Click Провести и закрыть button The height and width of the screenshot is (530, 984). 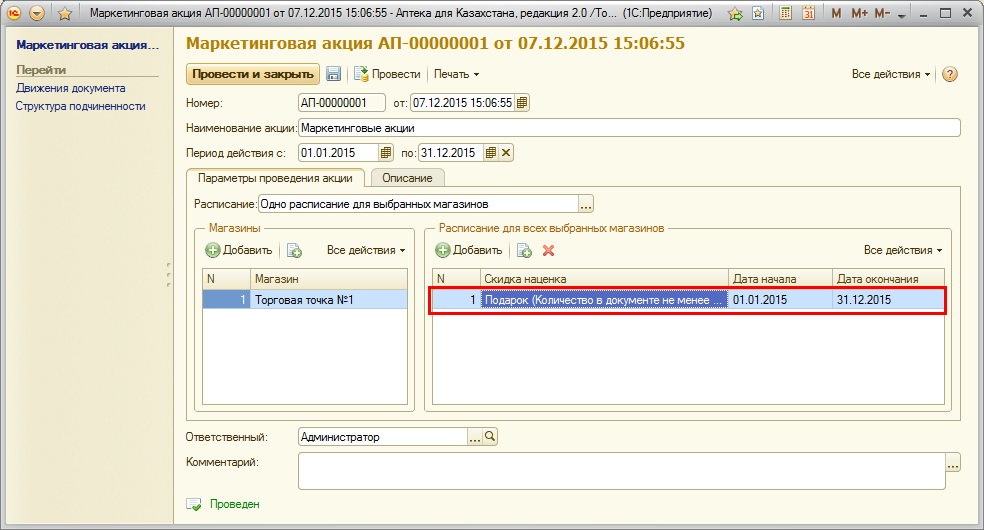[252, 74]
